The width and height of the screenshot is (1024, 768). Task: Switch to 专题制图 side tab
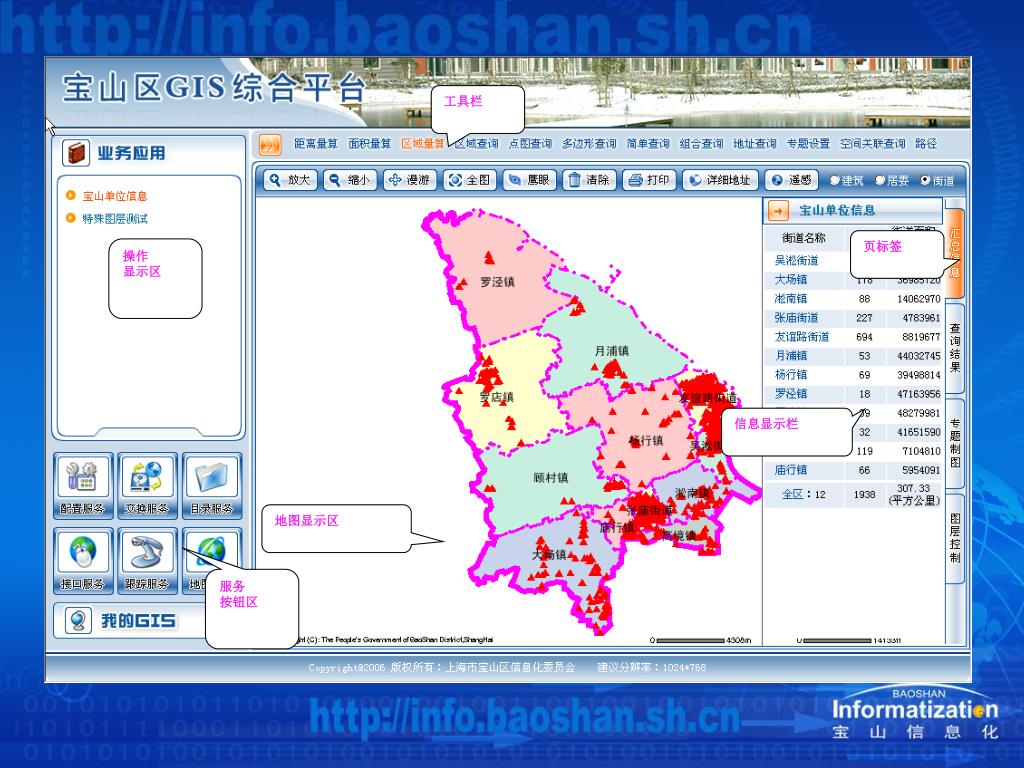955,443
